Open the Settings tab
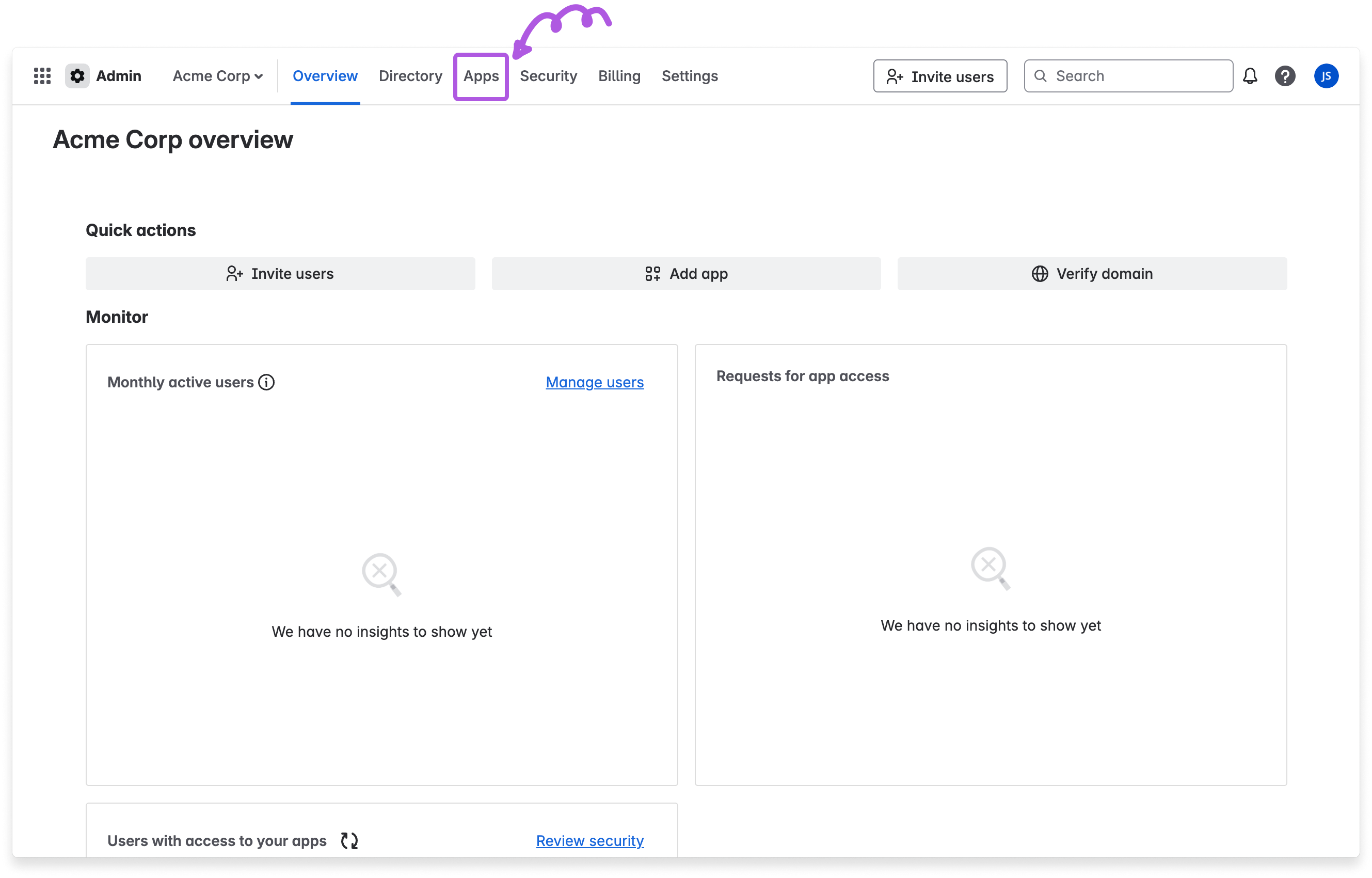 [x=690, y=76]
